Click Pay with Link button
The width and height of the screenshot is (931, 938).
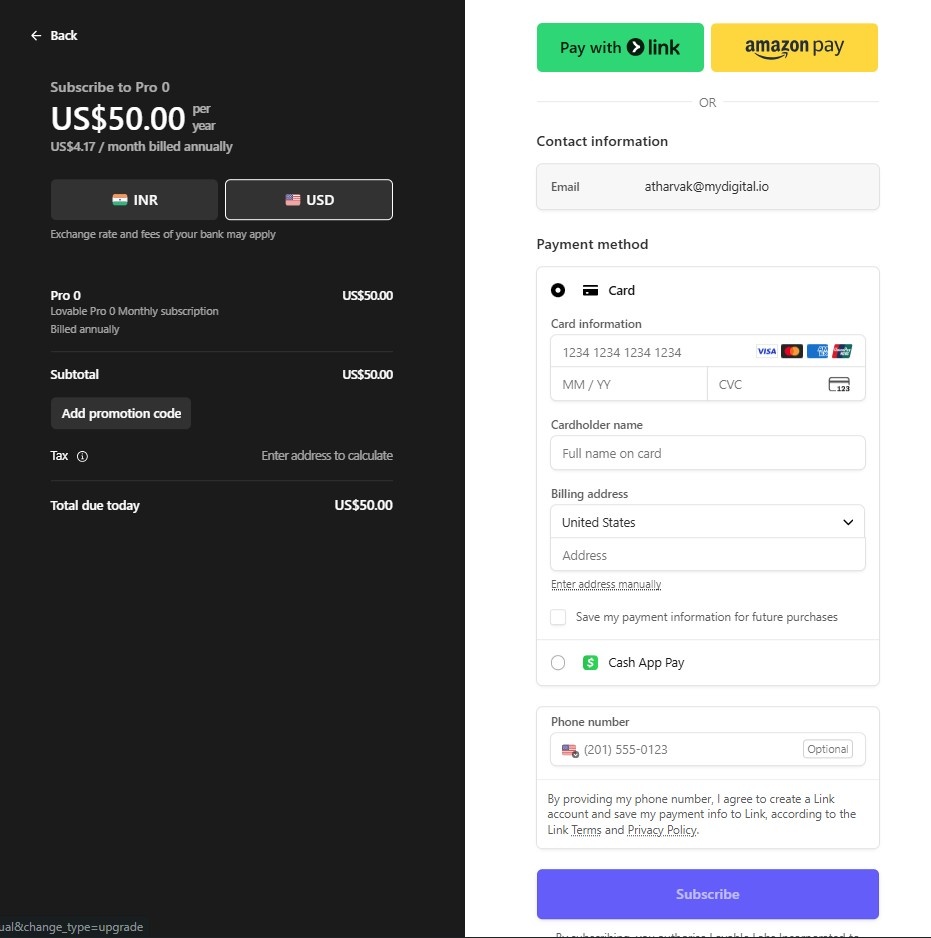pos(620,48)
